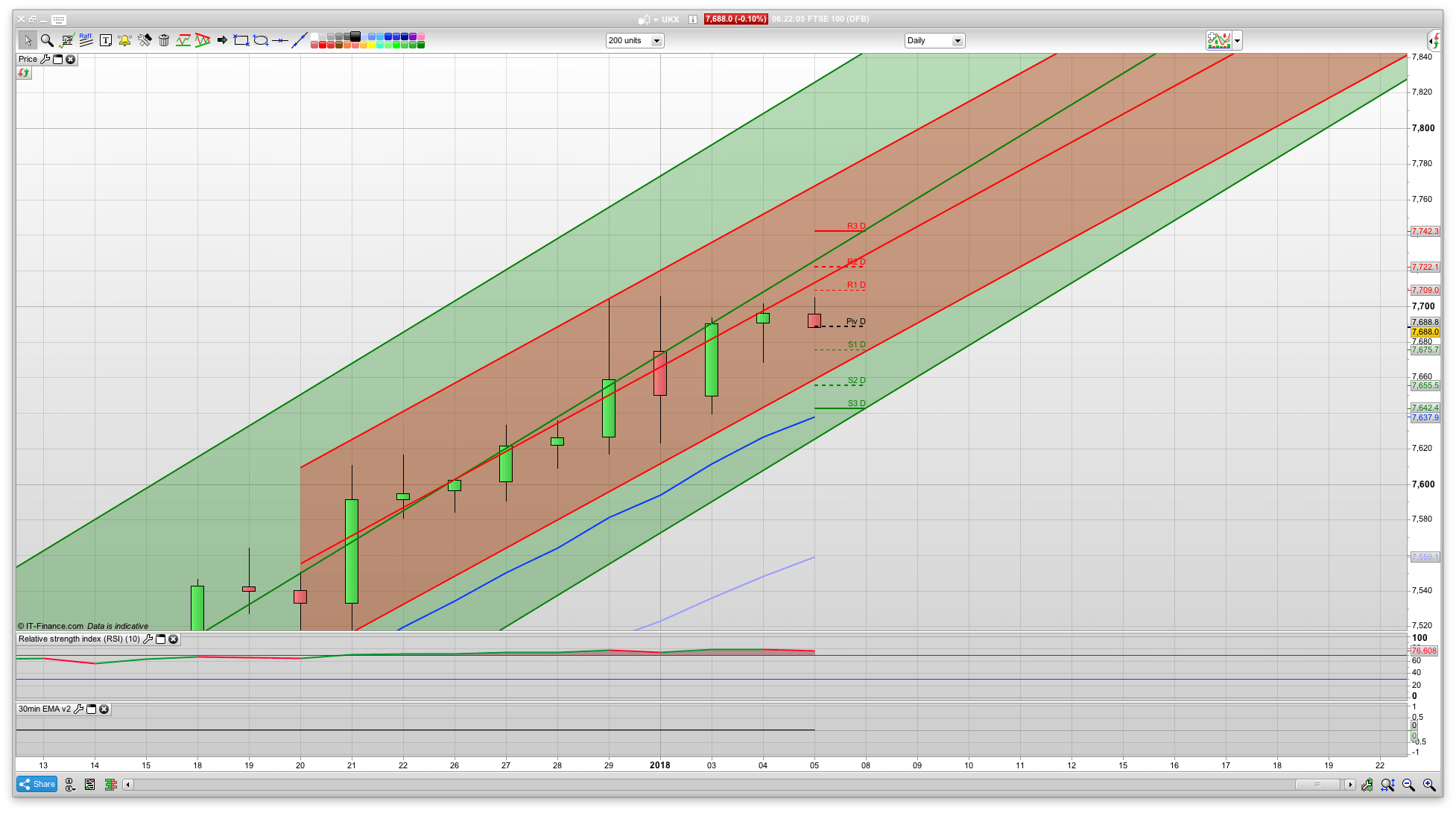Click the keyboard icon in title bar

(59, 19)
